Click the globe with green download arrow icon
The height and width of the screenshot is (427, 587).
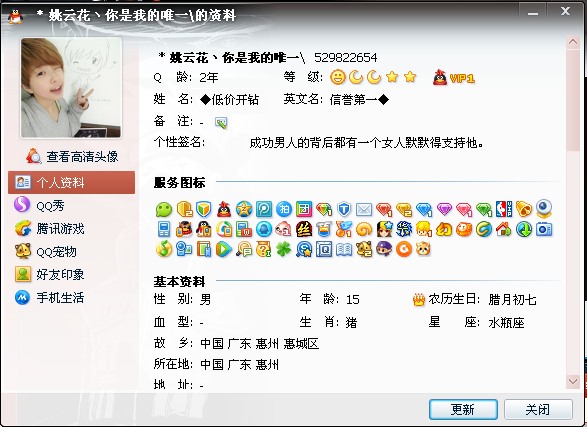point(524,229)
